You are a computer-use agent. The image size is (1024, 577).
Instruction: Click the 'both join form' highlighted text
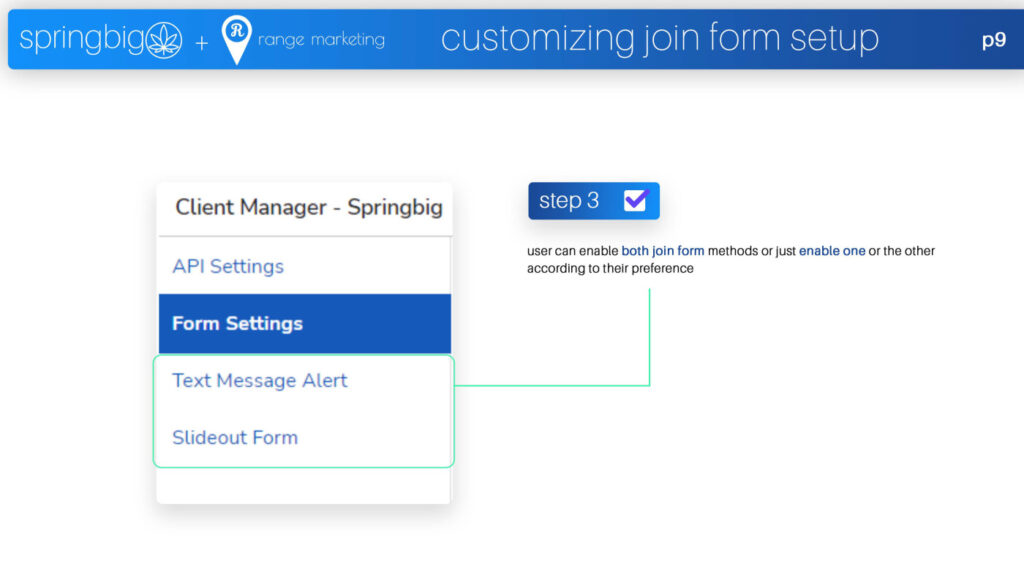point(662,251)
